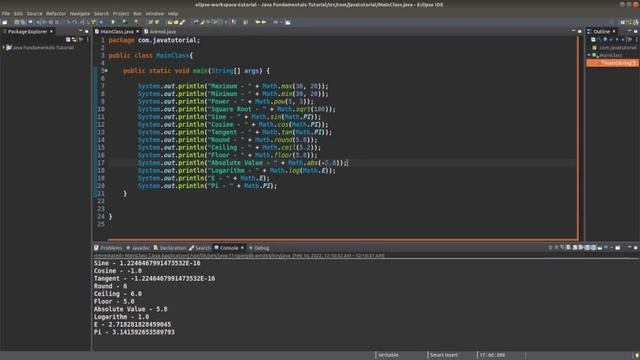The height and width of the screenshot is (360, 640).
Task: Click the package com.javatutorial declaration
Action: pyautogui.click(x=154, y=40)
